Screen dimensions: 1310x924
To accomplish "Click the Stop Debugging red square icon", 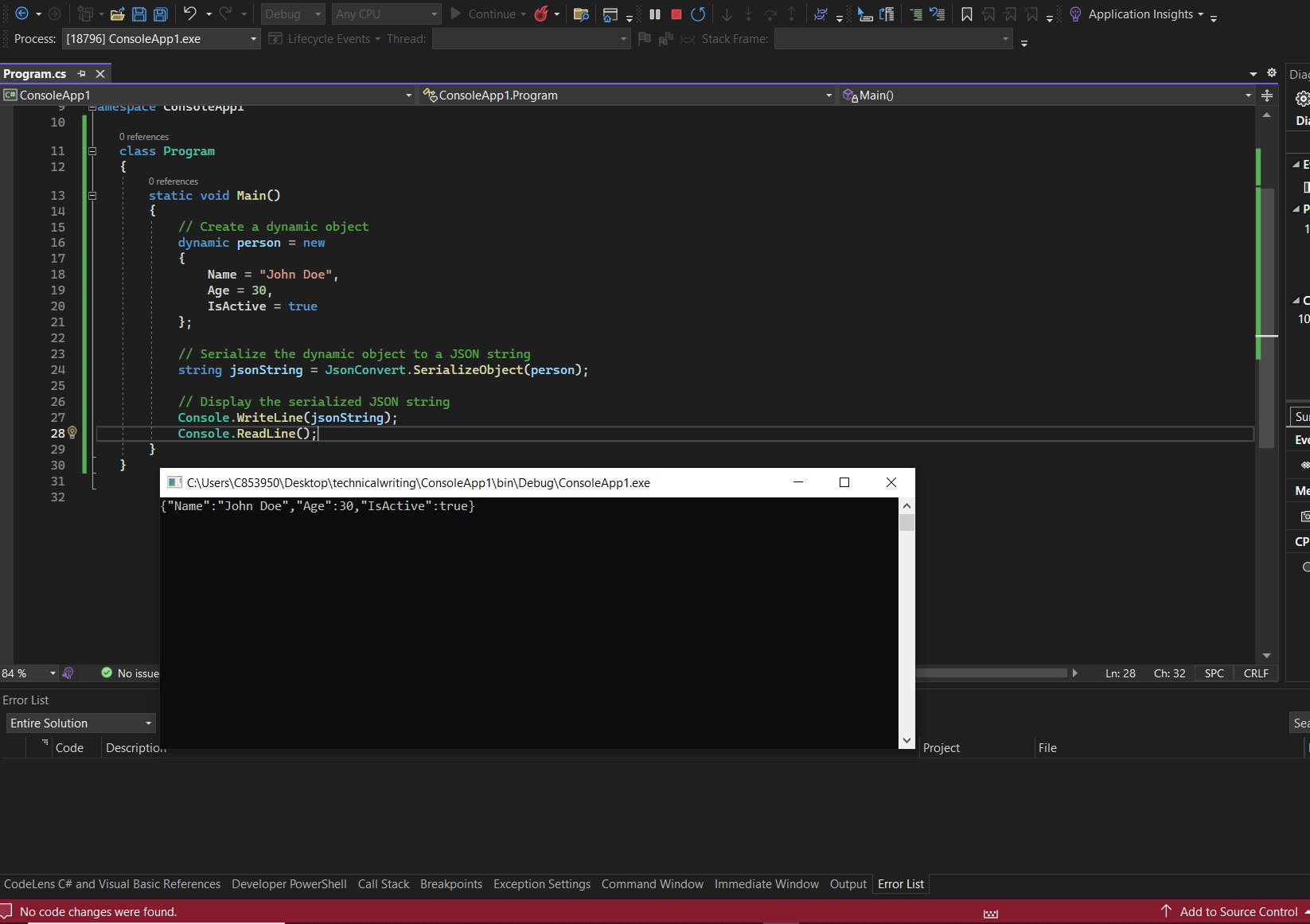I will [676, 14].
